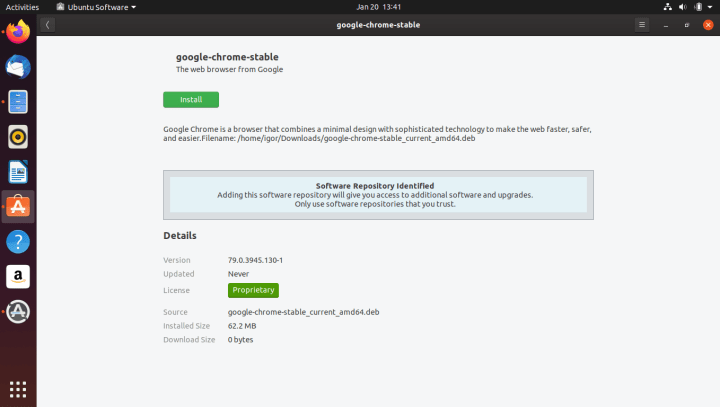Click the download size 0 bytes

click(x=241, y=339)
